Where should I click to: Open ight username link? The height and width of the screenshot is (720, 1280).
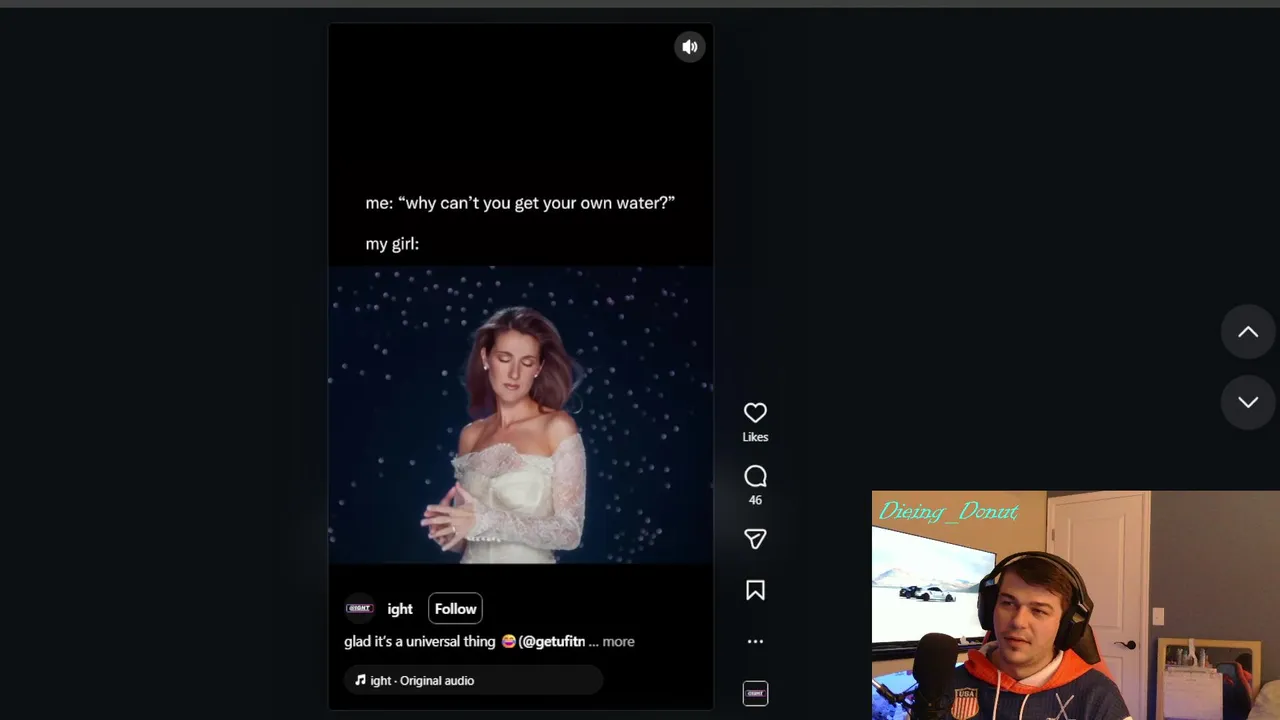point(400,609)
